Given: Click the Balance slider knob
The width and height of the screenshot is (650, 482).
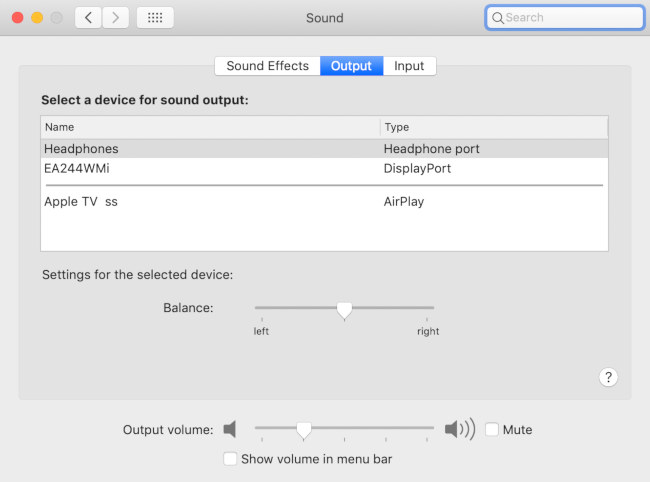Looking at the screenshot, I should pos(344,310).
